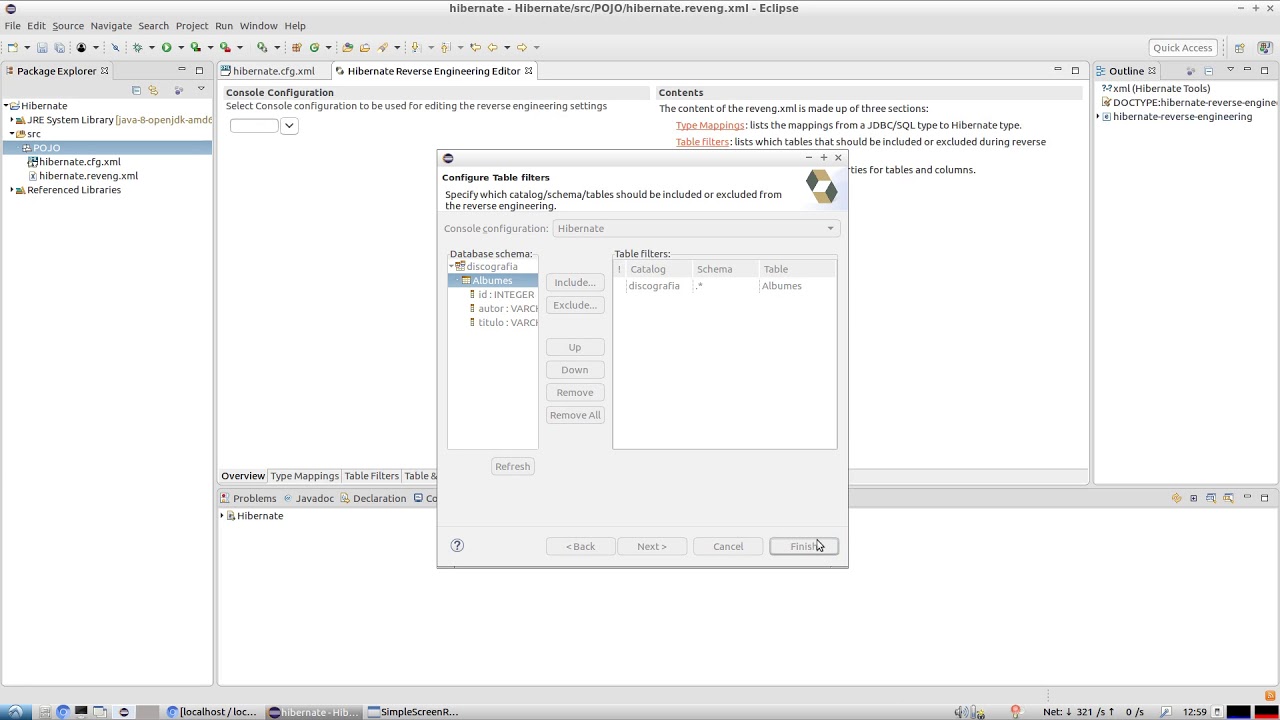Select 'id : INTEGER' column in schema tree
The height and width of the screenshot is (720, 1280).
(x=506, y=295)
